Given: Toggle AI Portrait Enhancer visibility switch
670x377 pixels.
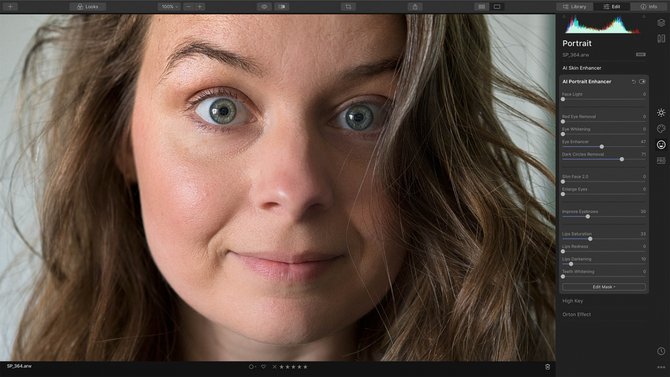Looking at the screenshot, I should (642, 82).
